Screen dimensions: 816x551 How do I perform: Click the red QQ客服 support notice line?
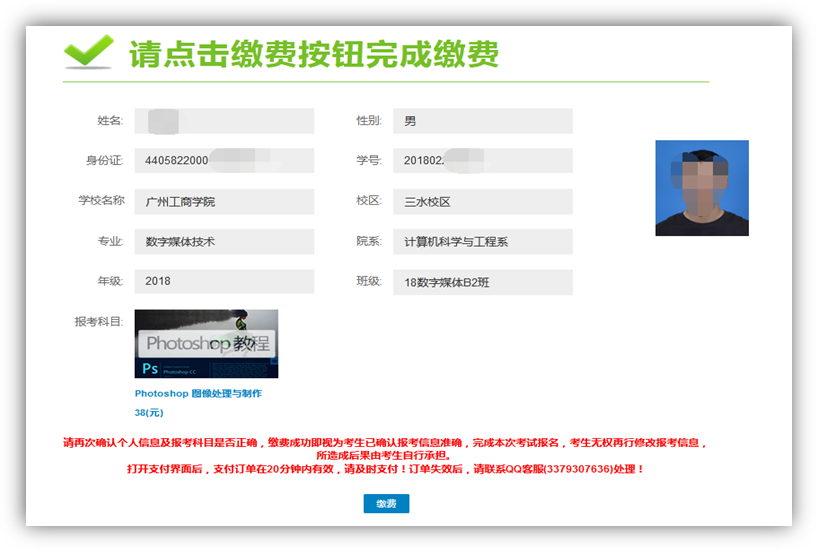[385, 469]
